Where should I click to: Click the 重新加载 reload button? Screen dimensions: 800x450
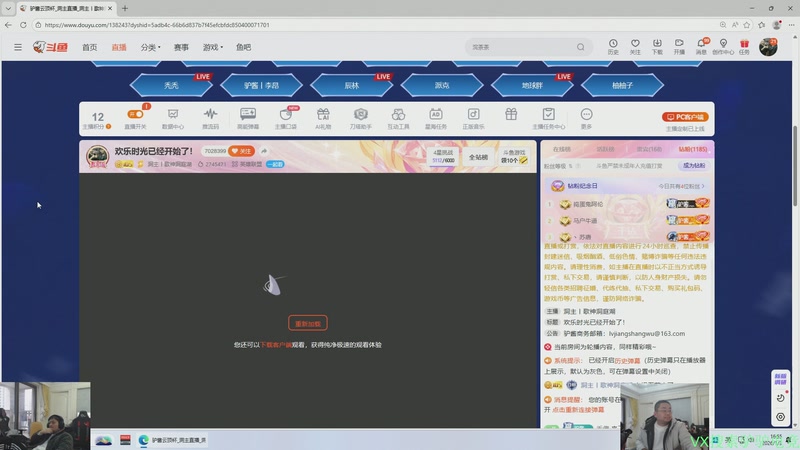point(308,323)
